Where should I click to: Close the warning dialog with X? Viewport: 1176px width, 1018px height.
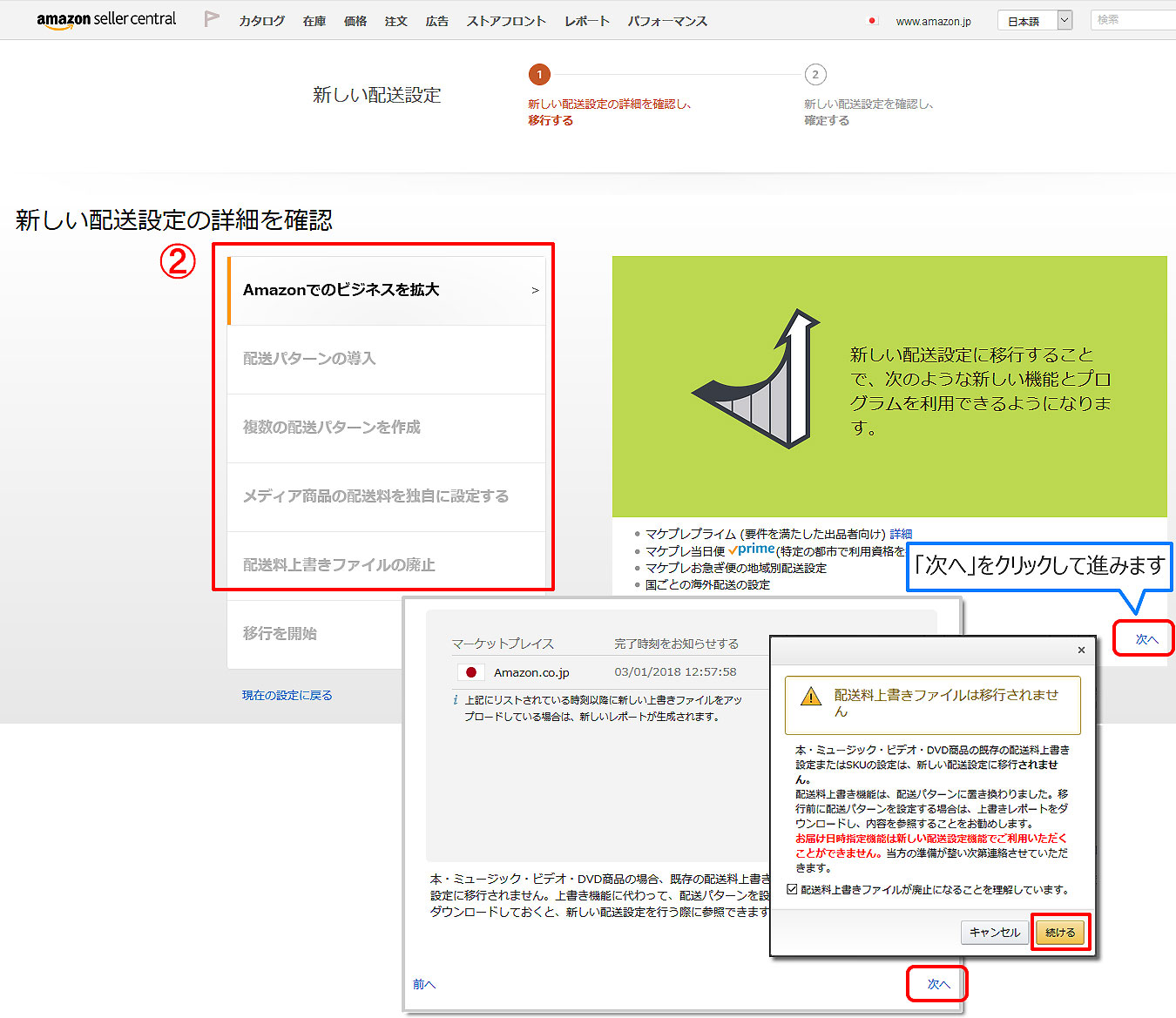pos(1081,651)
